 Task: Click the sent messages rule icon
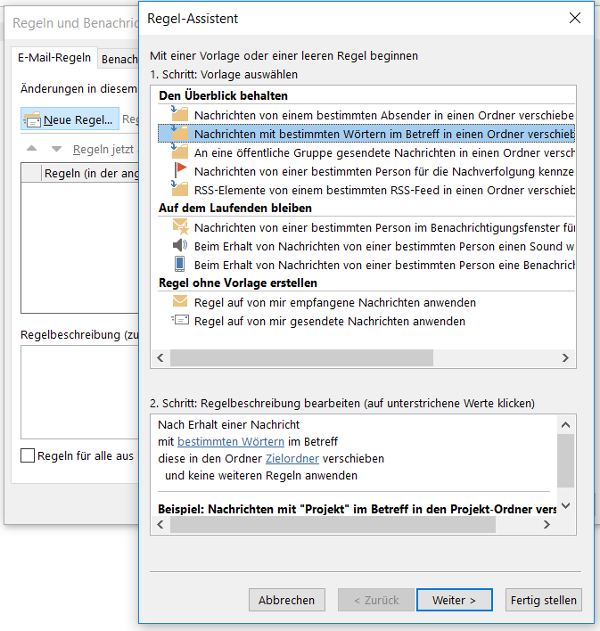179,321
